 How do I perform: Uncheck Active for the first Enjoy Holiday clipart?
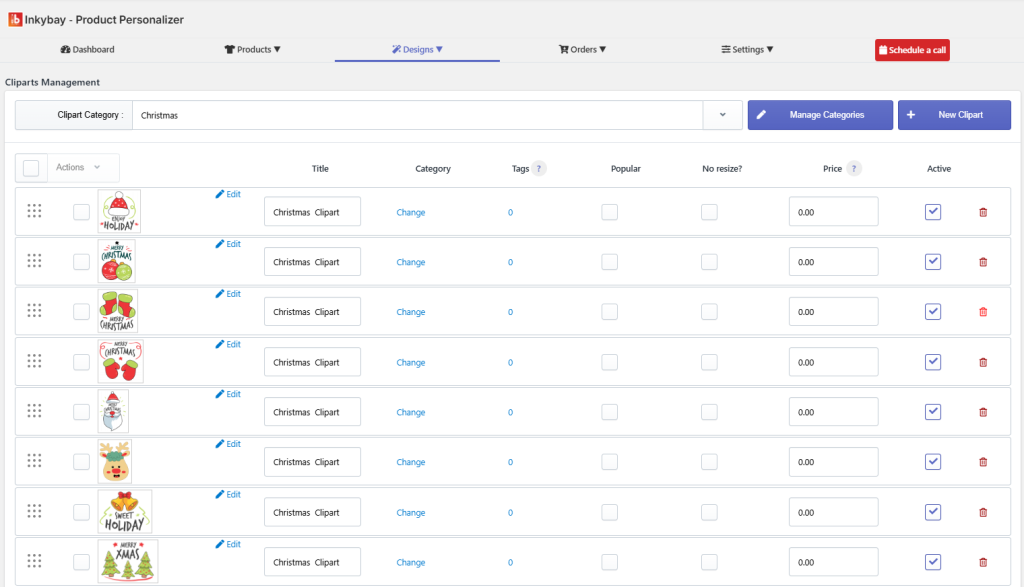(932, 212)
